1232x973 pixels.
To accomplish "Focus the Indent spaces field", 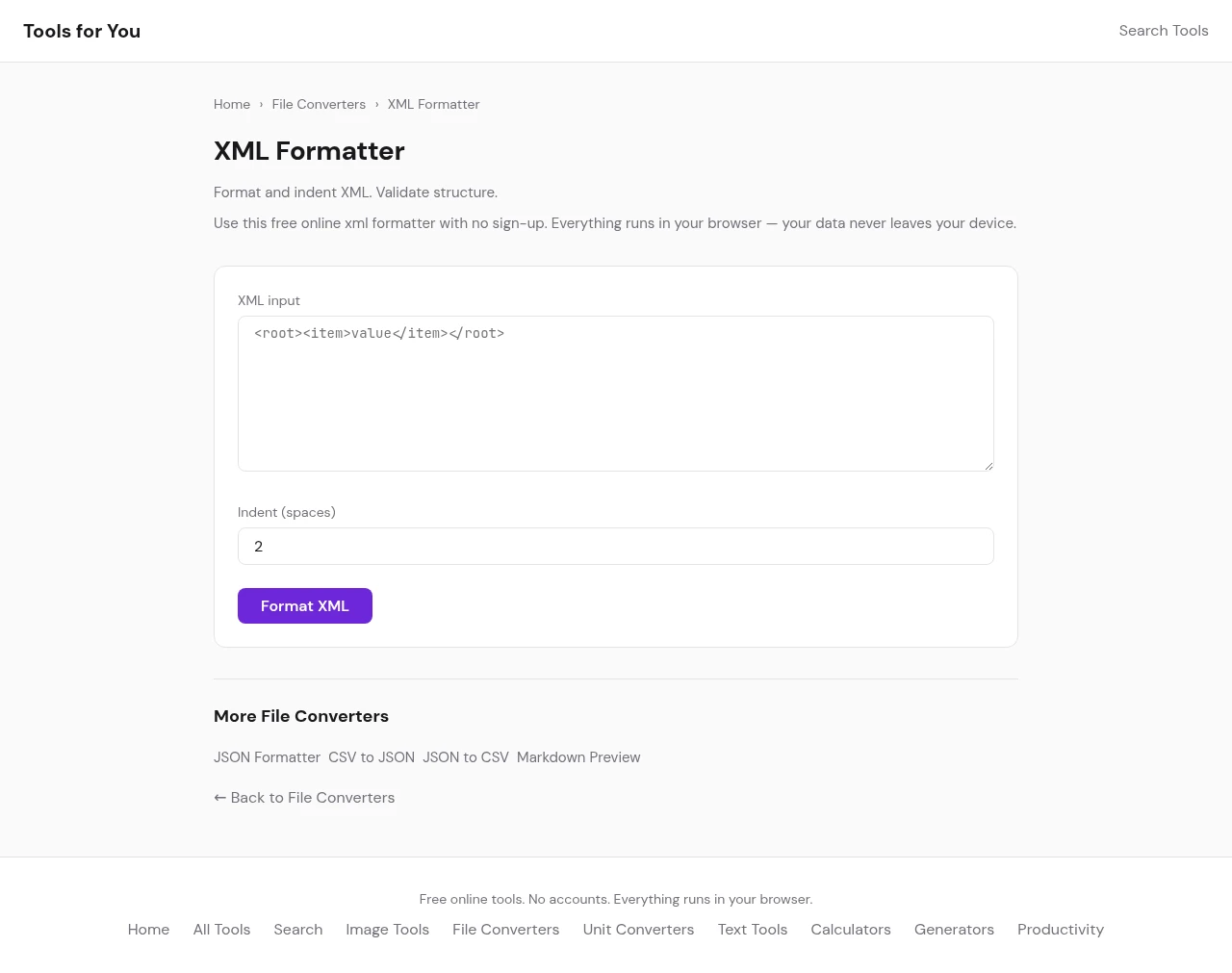I will 616,547.
